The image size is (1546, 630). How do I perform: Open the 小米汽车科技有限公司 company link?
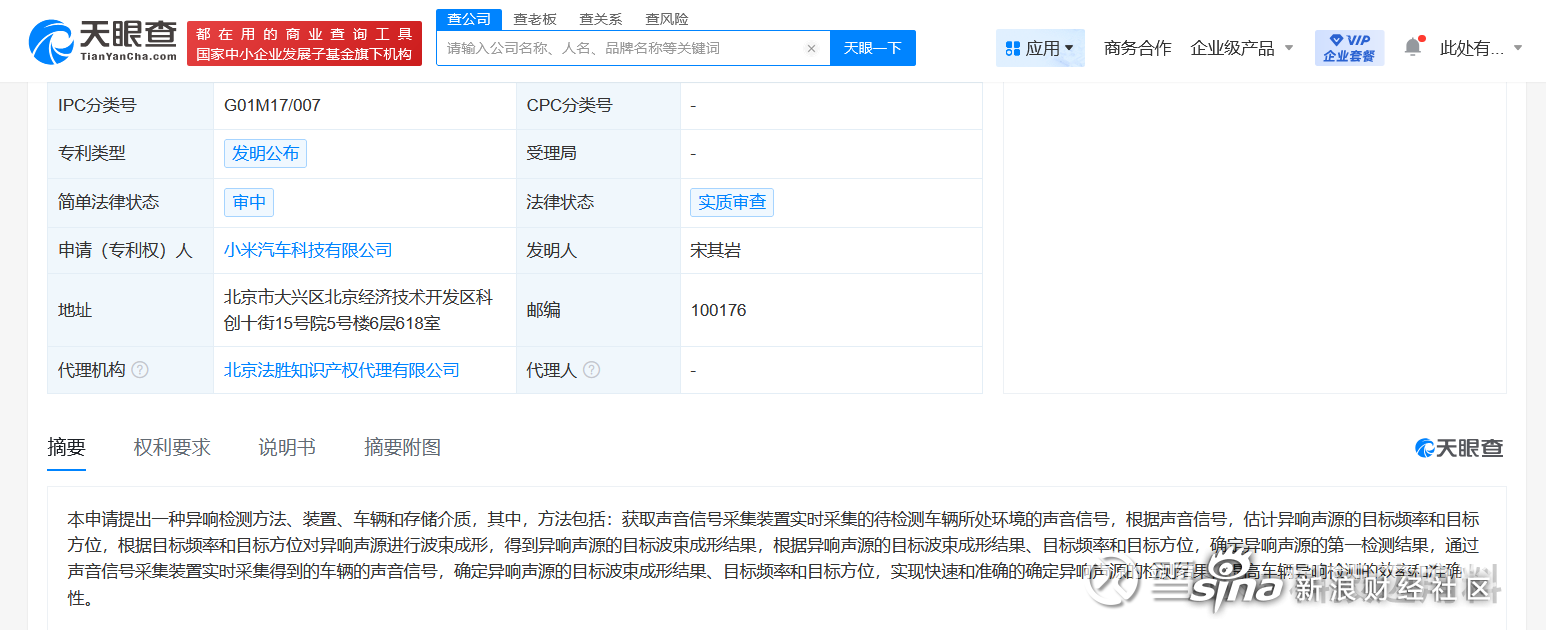(x=308, y=250)
